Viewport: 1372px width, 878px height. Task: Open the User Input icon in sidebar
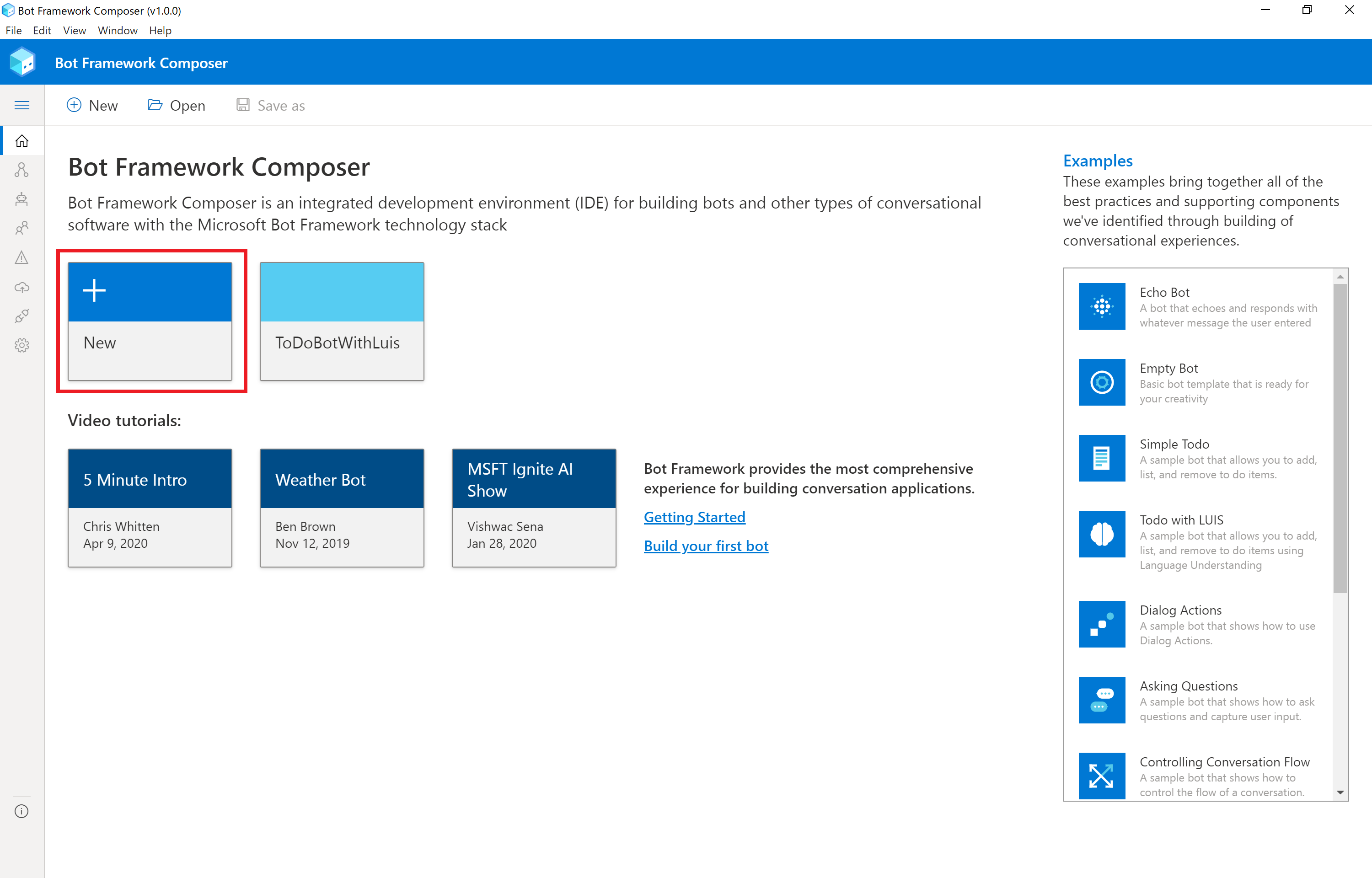click(21, 228)
